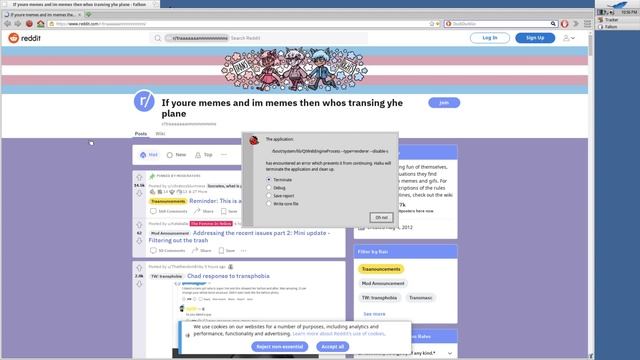Open more sort options ellipsis
Screen dimensions: 640x360
tap(224, 155)
